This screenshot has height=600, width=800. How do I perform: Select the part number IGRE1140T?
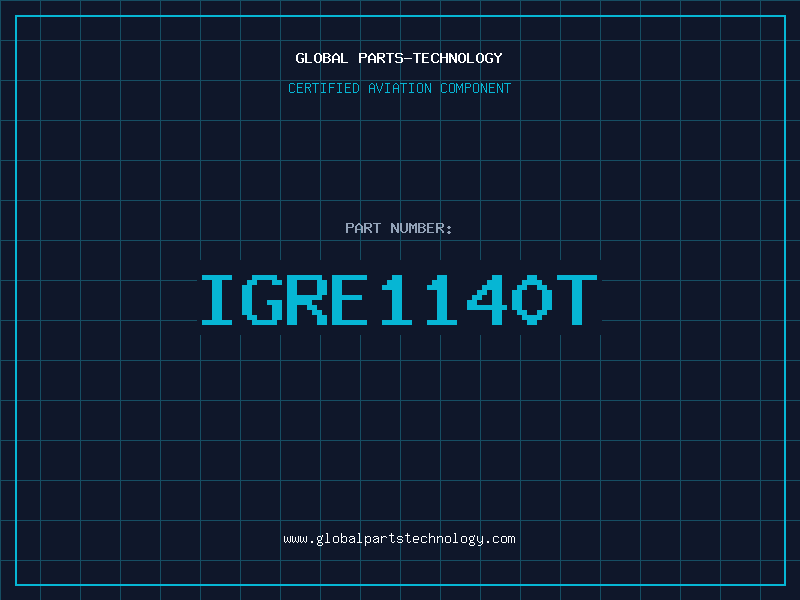[399, 299]
